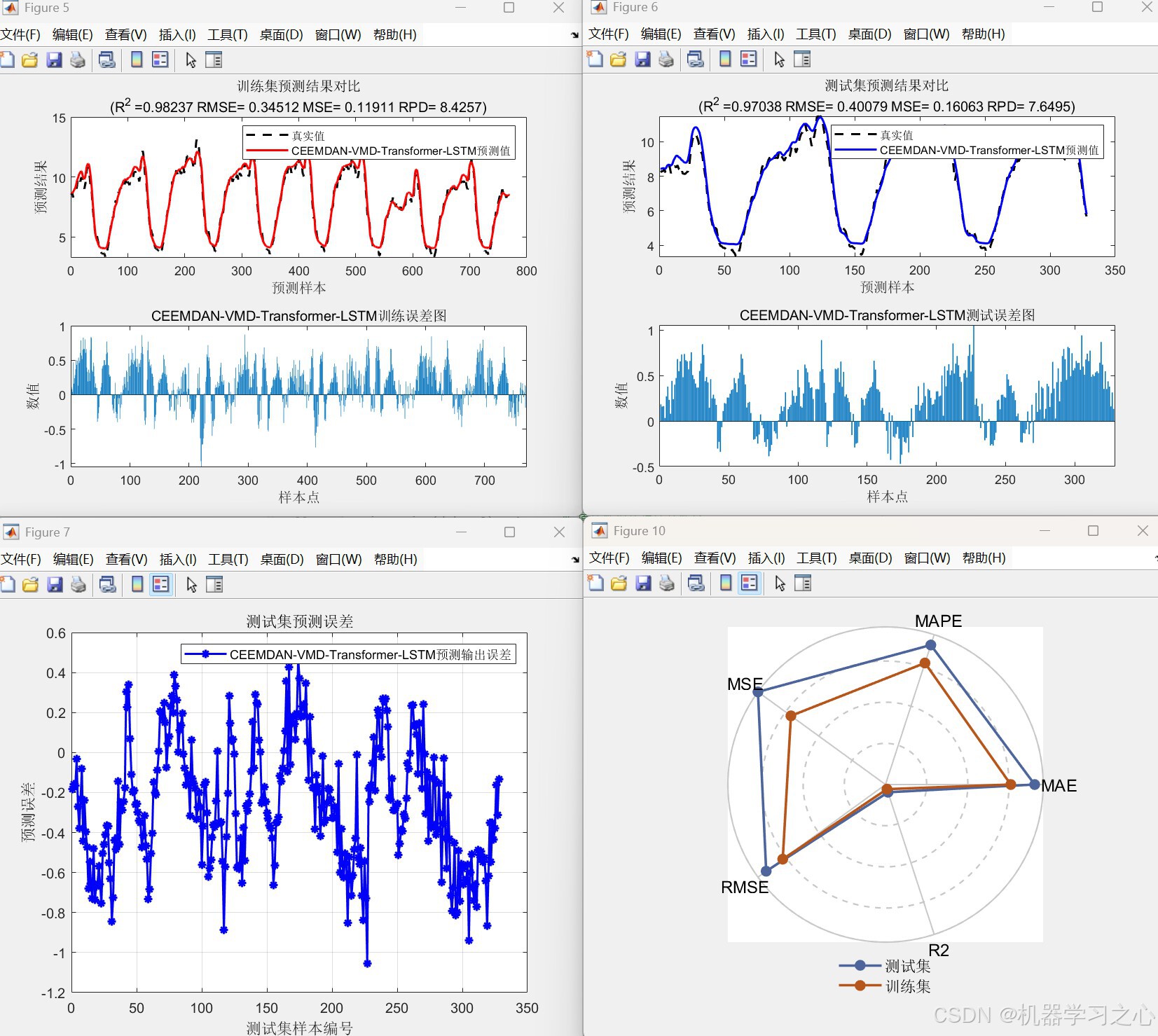Screen dimensions: 1158x1036
Task: Insert colorbar from Figure 6 toolbar
Action: [x=726, y=59]
